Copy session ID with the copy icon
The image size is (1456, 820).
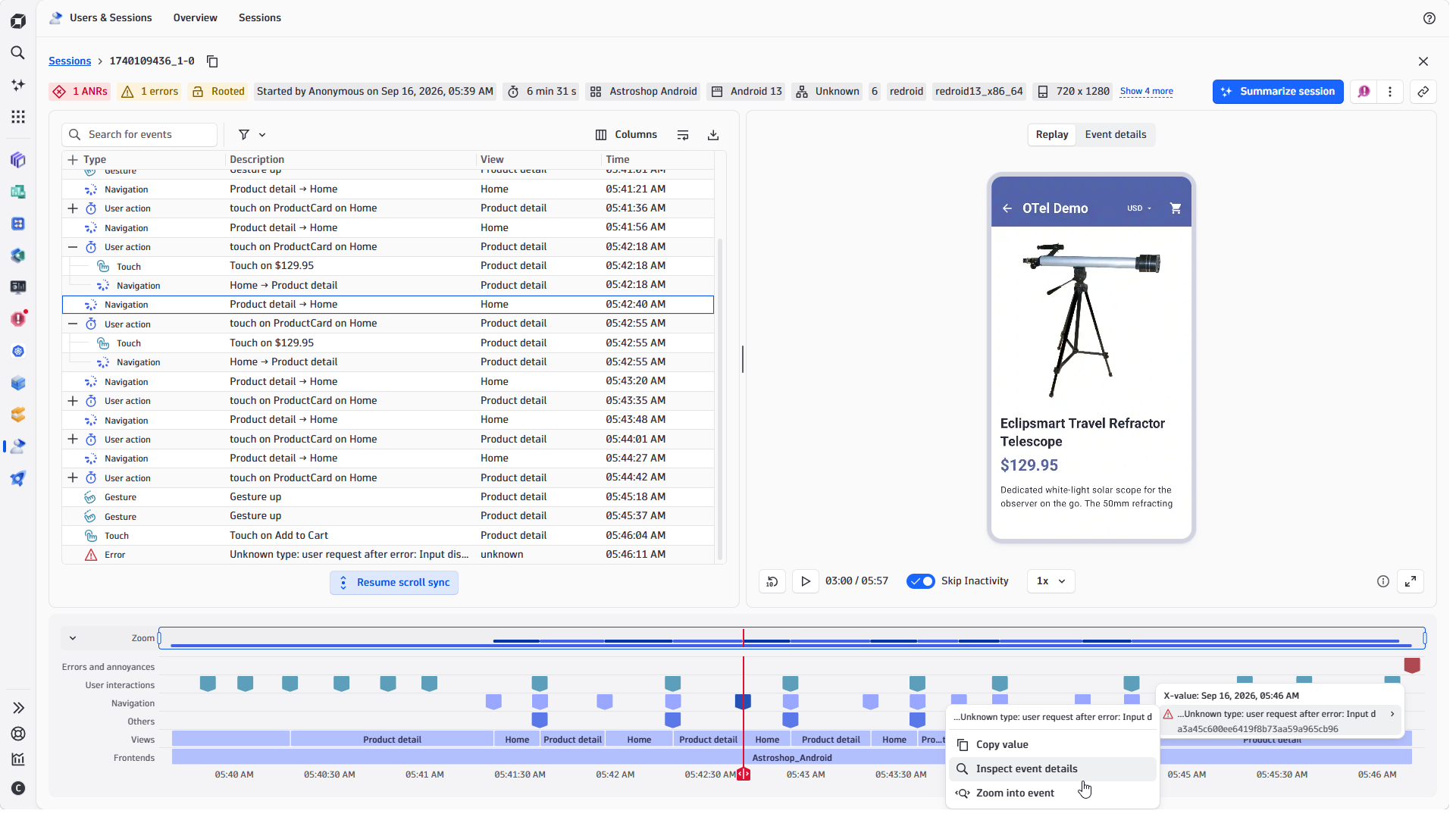click(x=213, y=61)
